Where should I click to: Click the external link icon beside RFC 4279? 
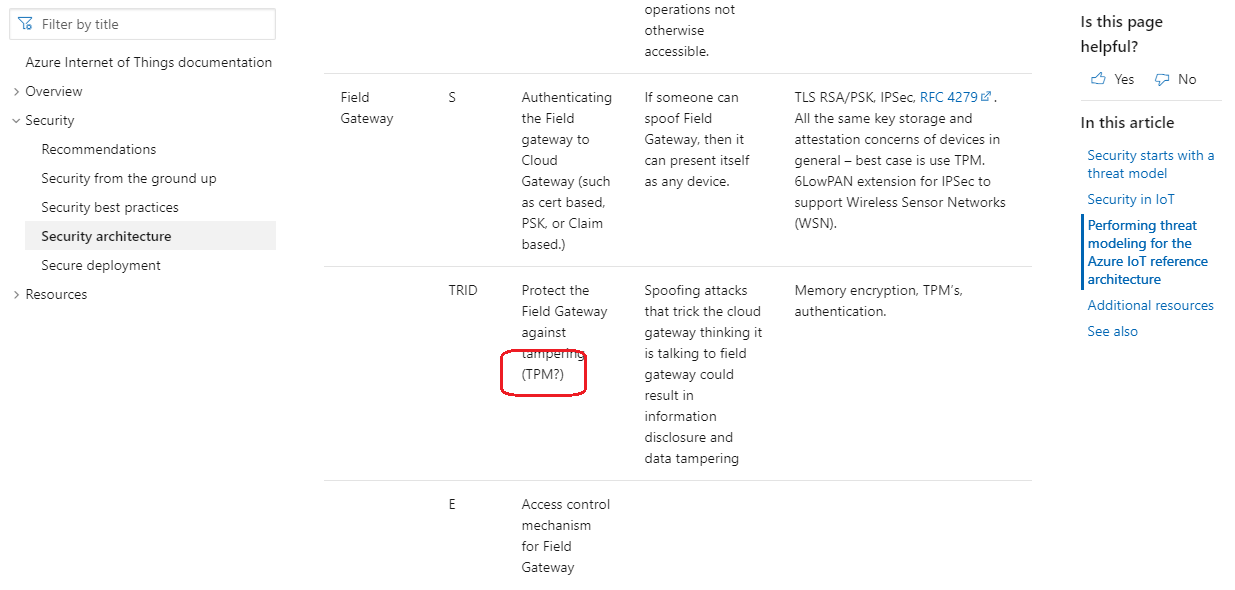(987, 96)
